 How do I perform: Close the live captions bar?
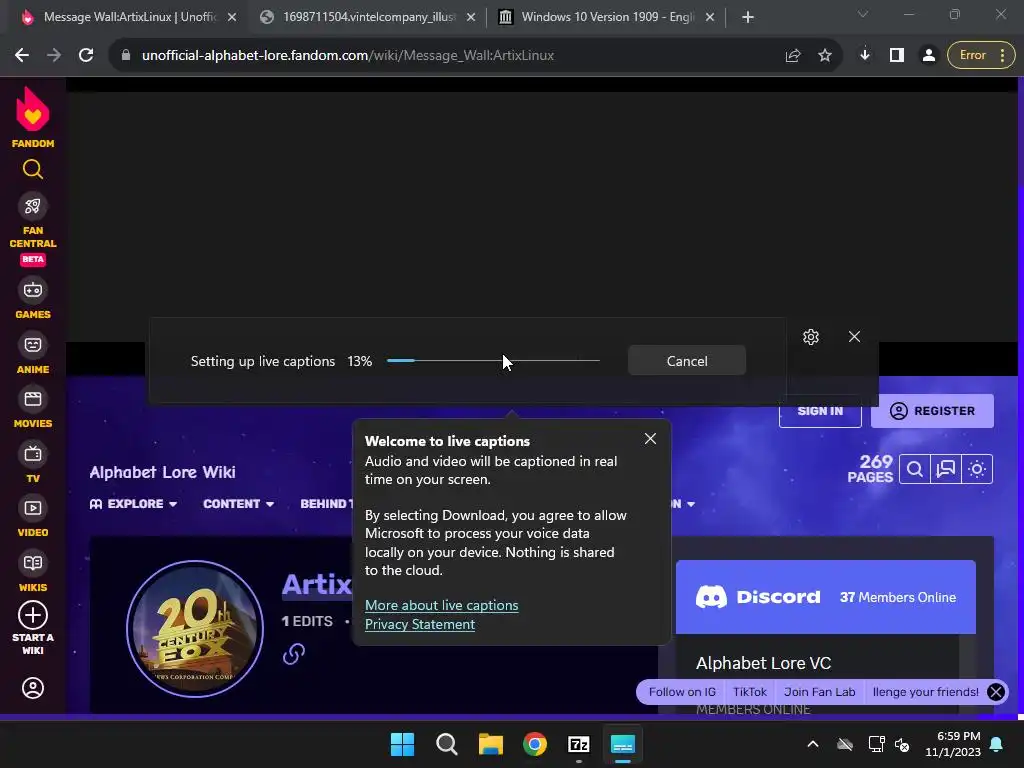click(854, 336)
